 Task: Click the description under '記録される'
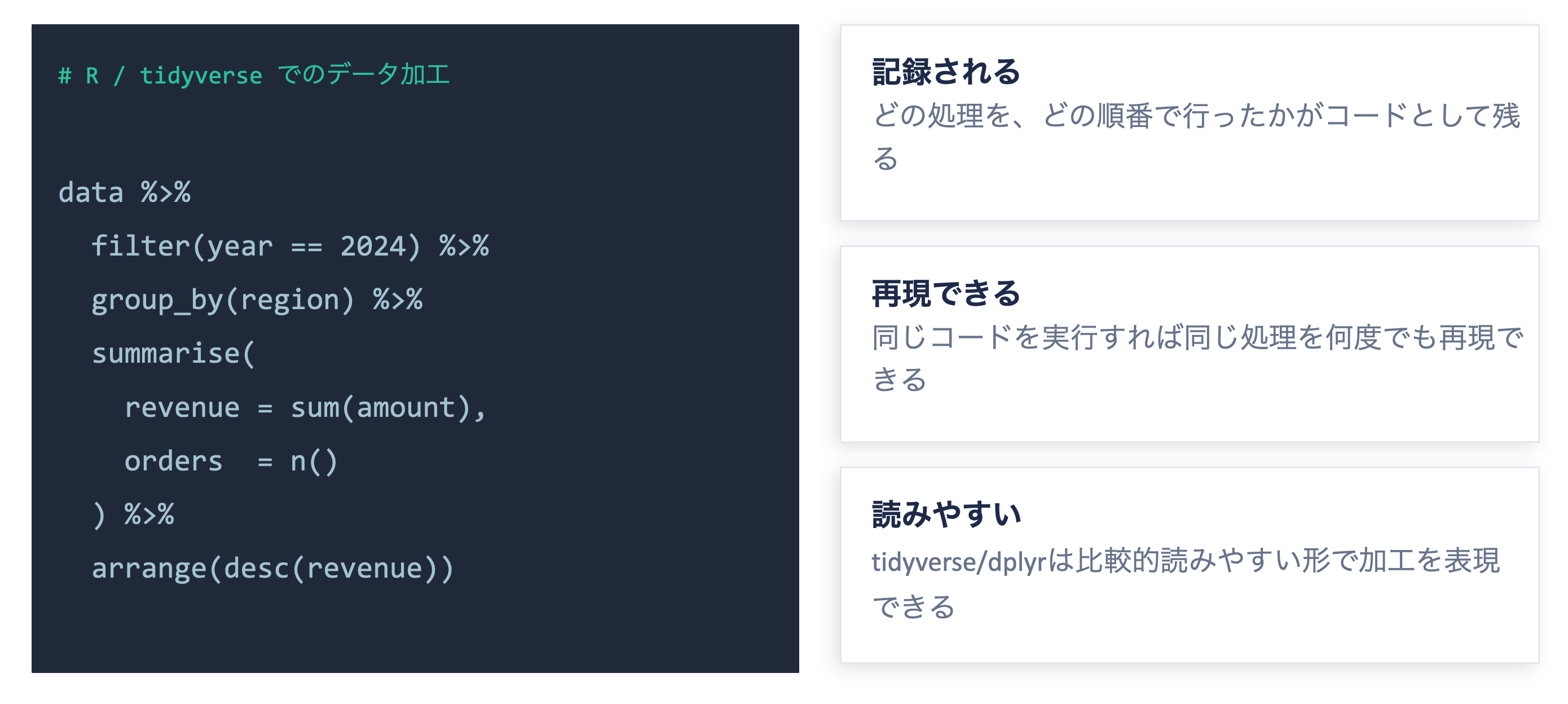1196,137
